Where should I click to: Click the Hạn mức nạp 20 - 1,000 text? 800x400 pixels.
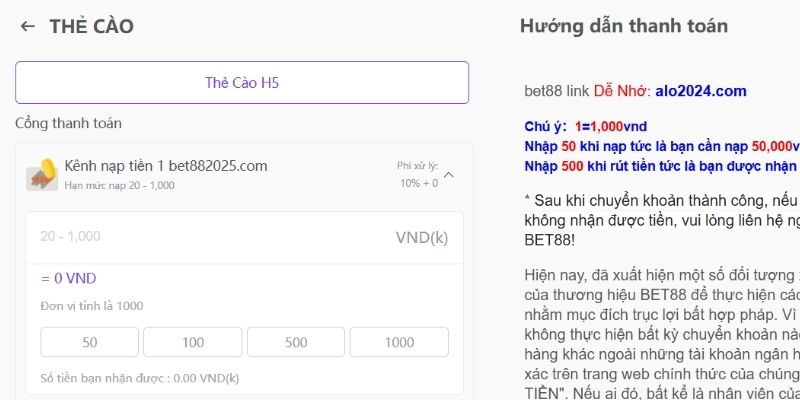pyautogui.click(x=119, y=185)
